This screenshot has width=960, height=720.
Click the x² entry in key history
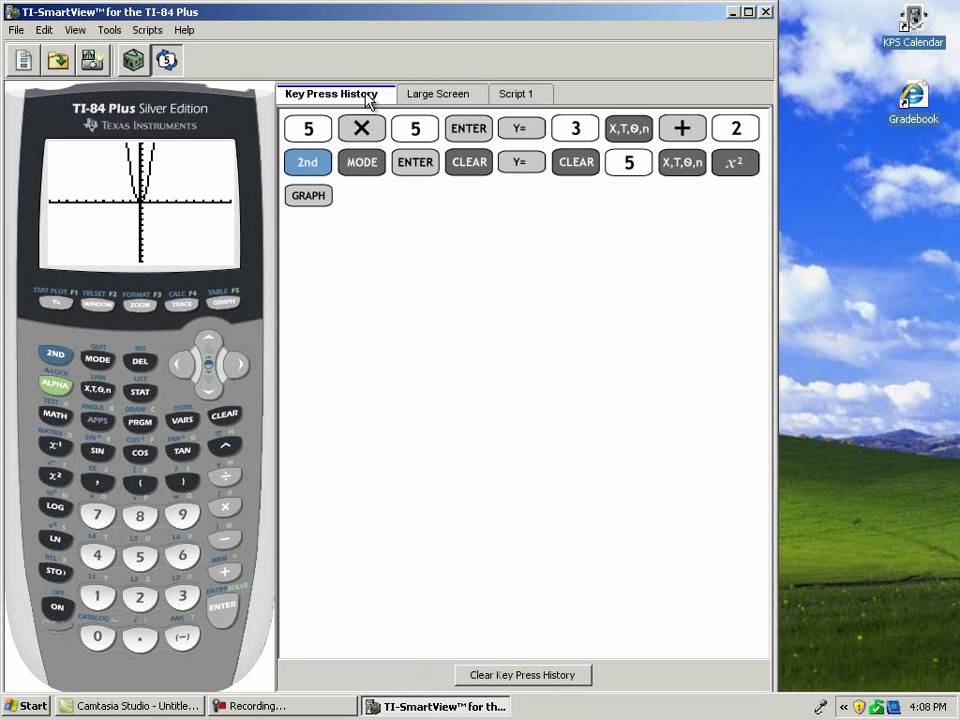tap(735, 162)
